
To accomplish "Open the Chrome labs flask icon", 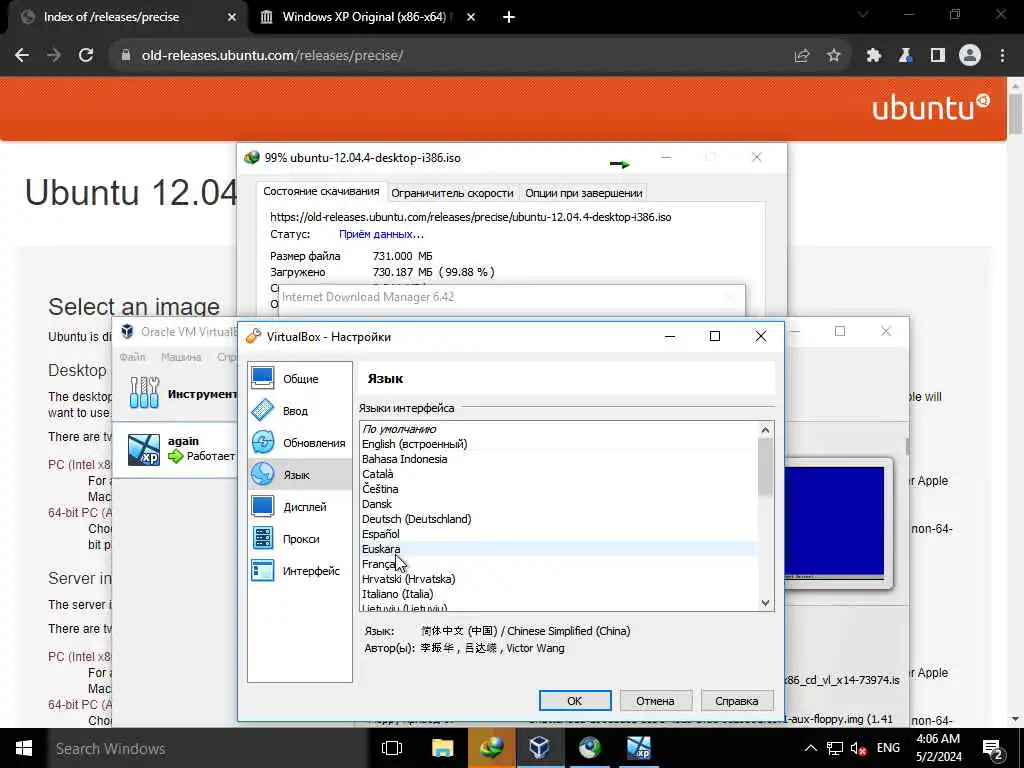I will click(x=905, y=56).
